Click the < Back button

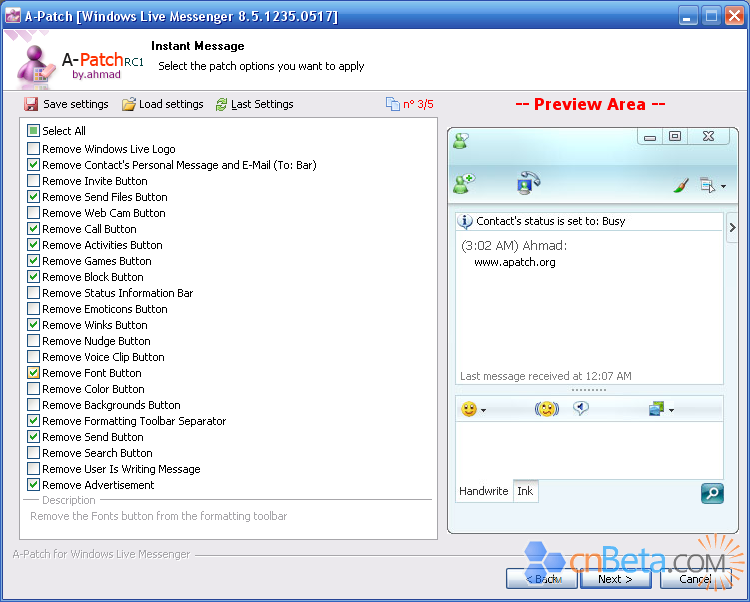pos(542,579)
